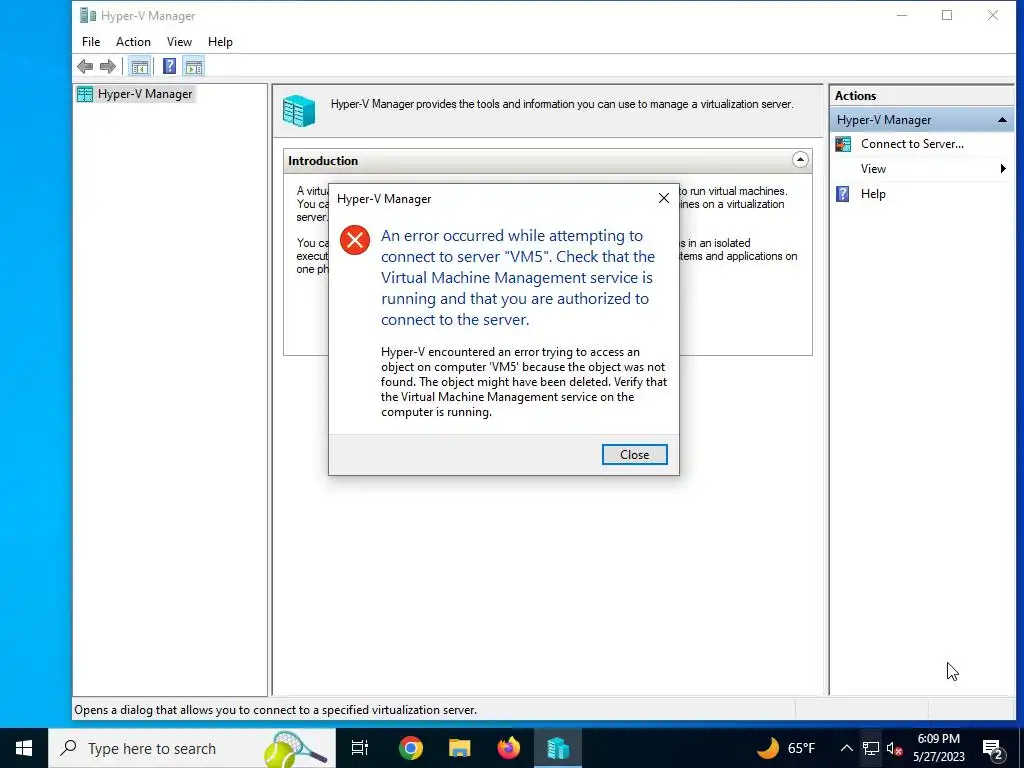
Task: Click the blue Help toolbar icon
Action: [169, 66]
